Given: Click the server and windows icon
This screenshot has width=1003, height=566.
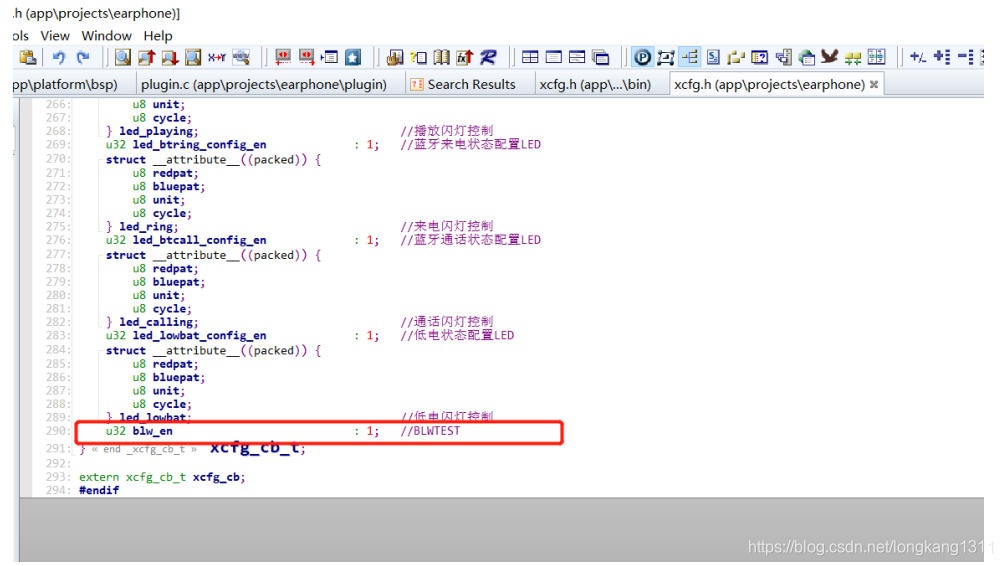Looking at the screenshot, I should click(x=783, y=58).
